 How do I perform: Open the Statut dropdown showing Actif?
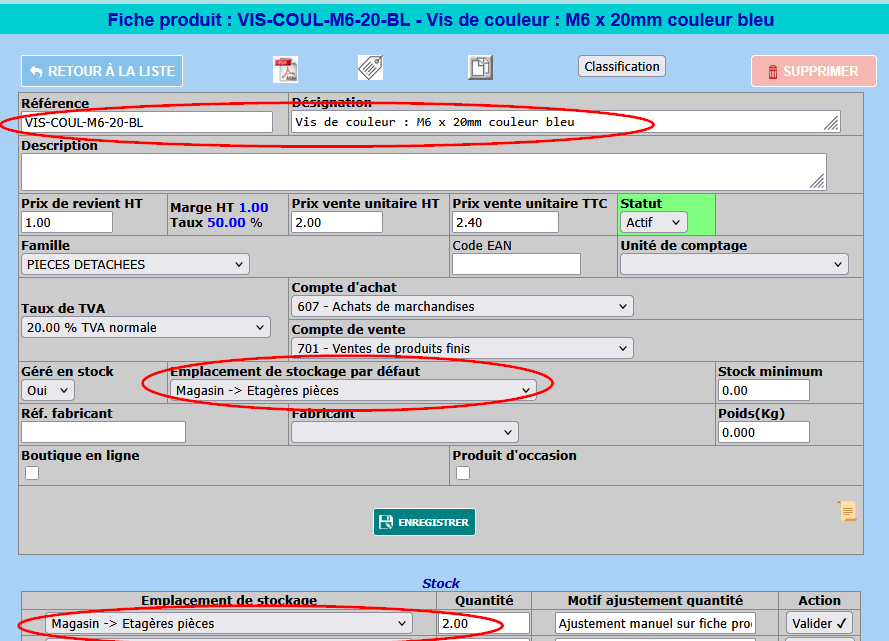coord(654,223)
